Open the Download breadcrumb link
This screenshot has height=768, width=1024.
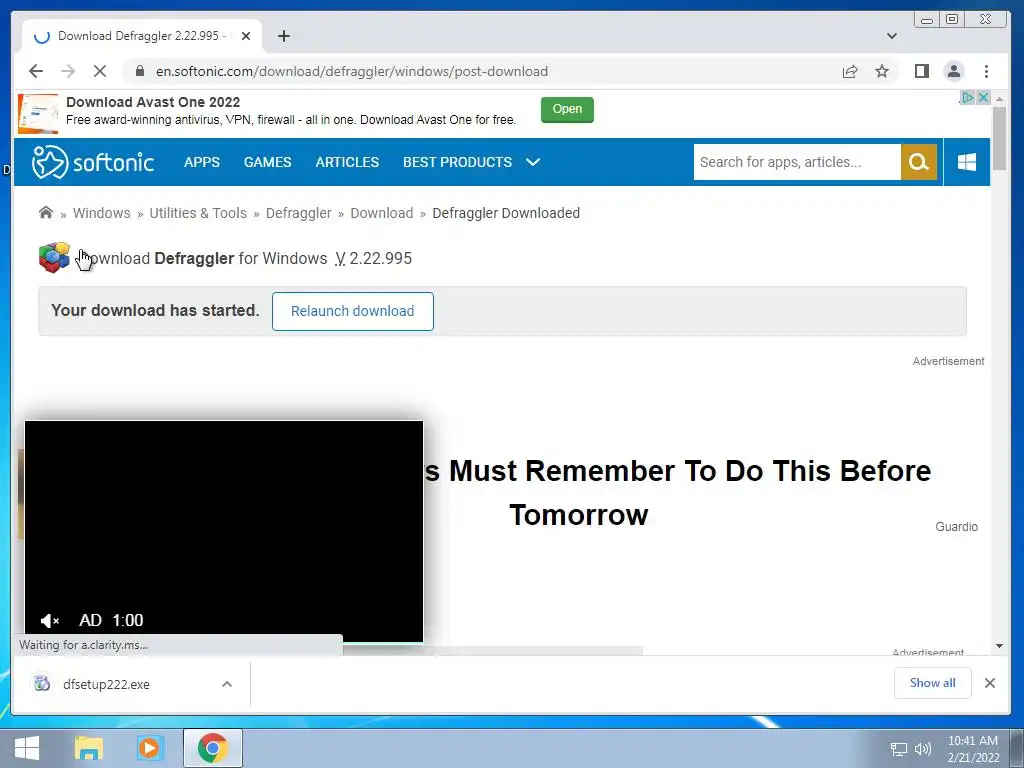pos(381,213)
